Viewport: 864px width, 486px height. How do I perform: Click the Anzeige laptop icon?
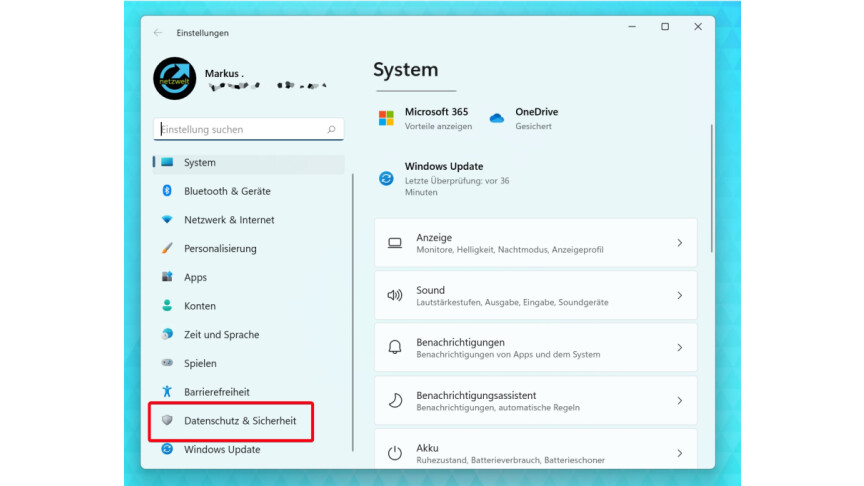tap(395, 243)
